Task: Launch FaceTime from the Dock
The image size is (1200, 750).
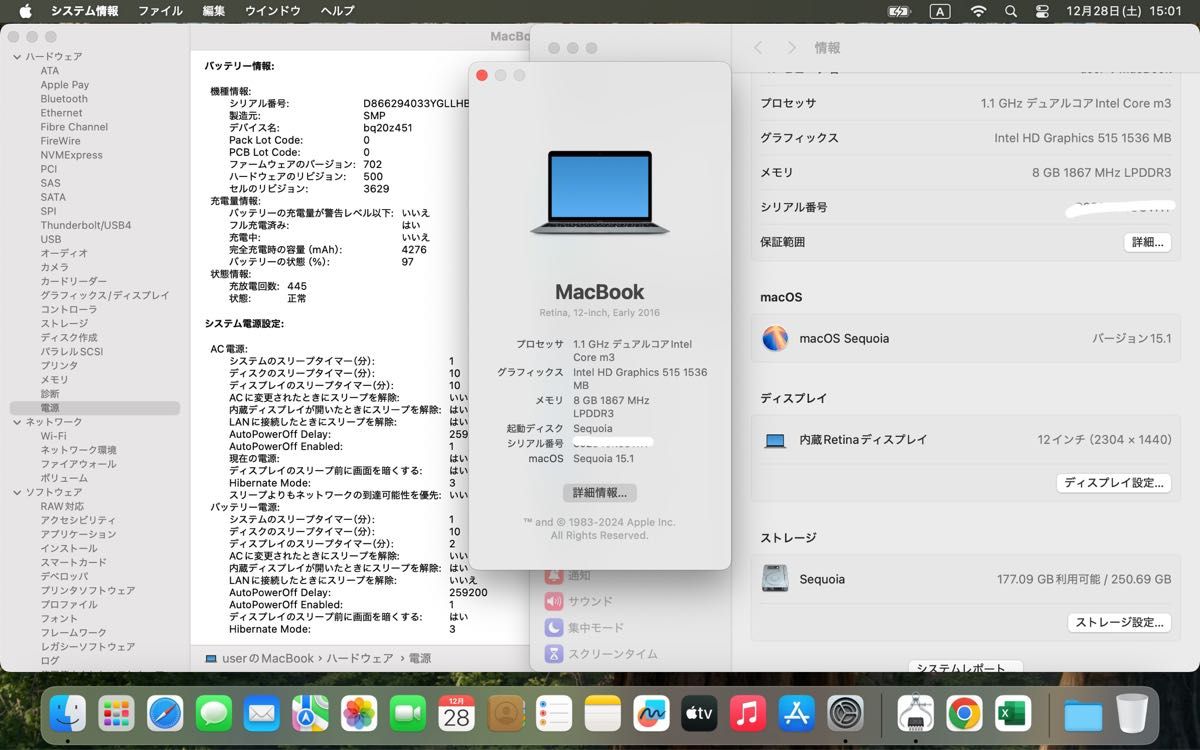Action: [x=408, y=713]
